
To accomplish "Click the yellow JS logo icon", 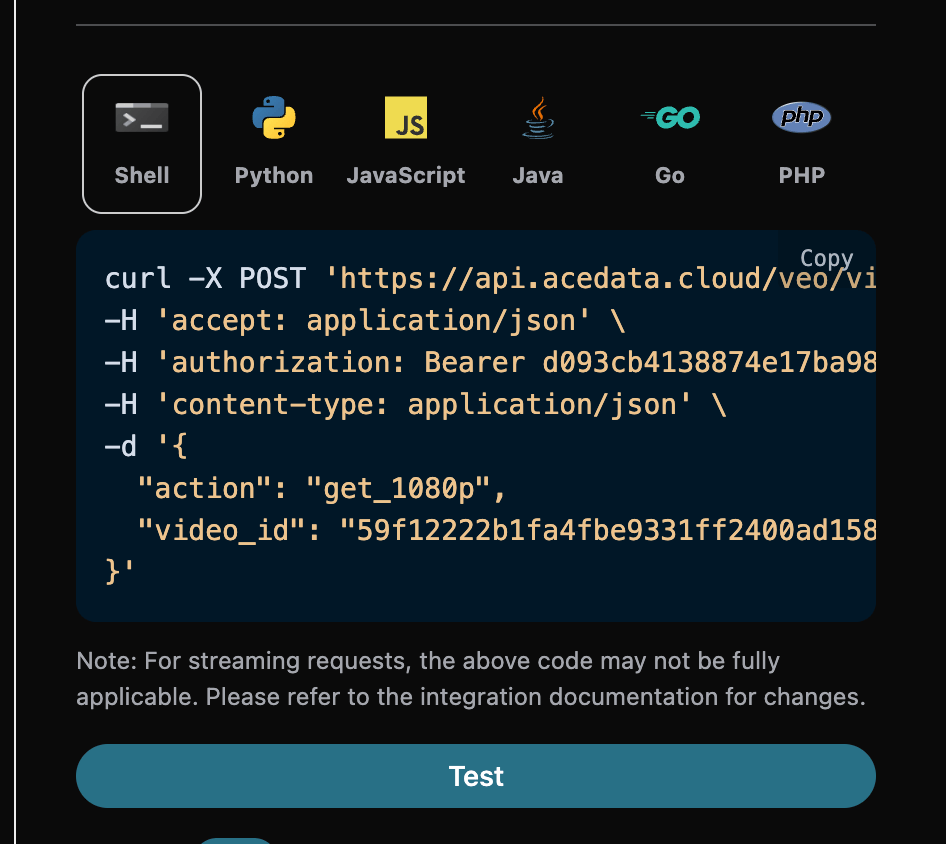I will [x=406, y=117].
